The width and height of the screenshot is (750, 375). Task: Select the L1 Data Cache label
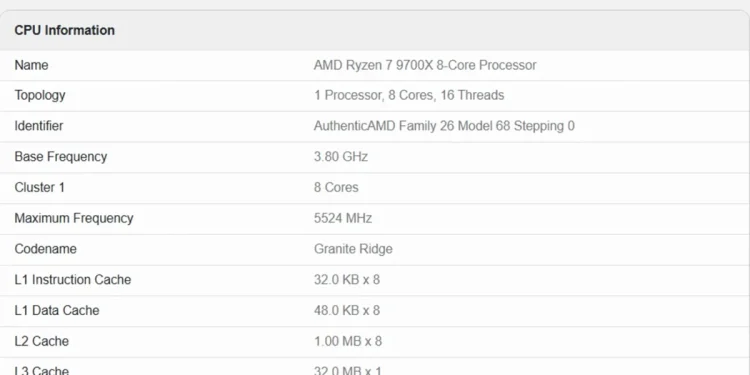[x=57, y=310]
